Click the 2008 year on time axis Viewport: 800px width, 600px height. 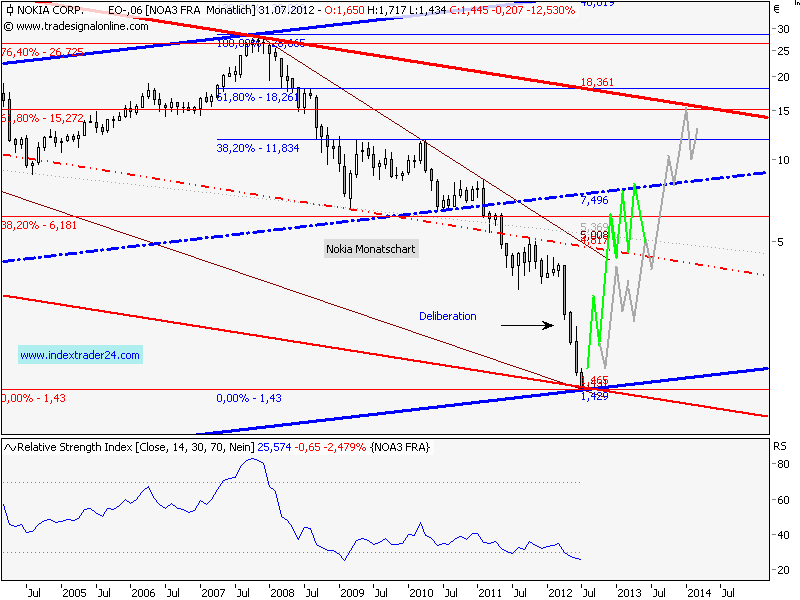282,593
